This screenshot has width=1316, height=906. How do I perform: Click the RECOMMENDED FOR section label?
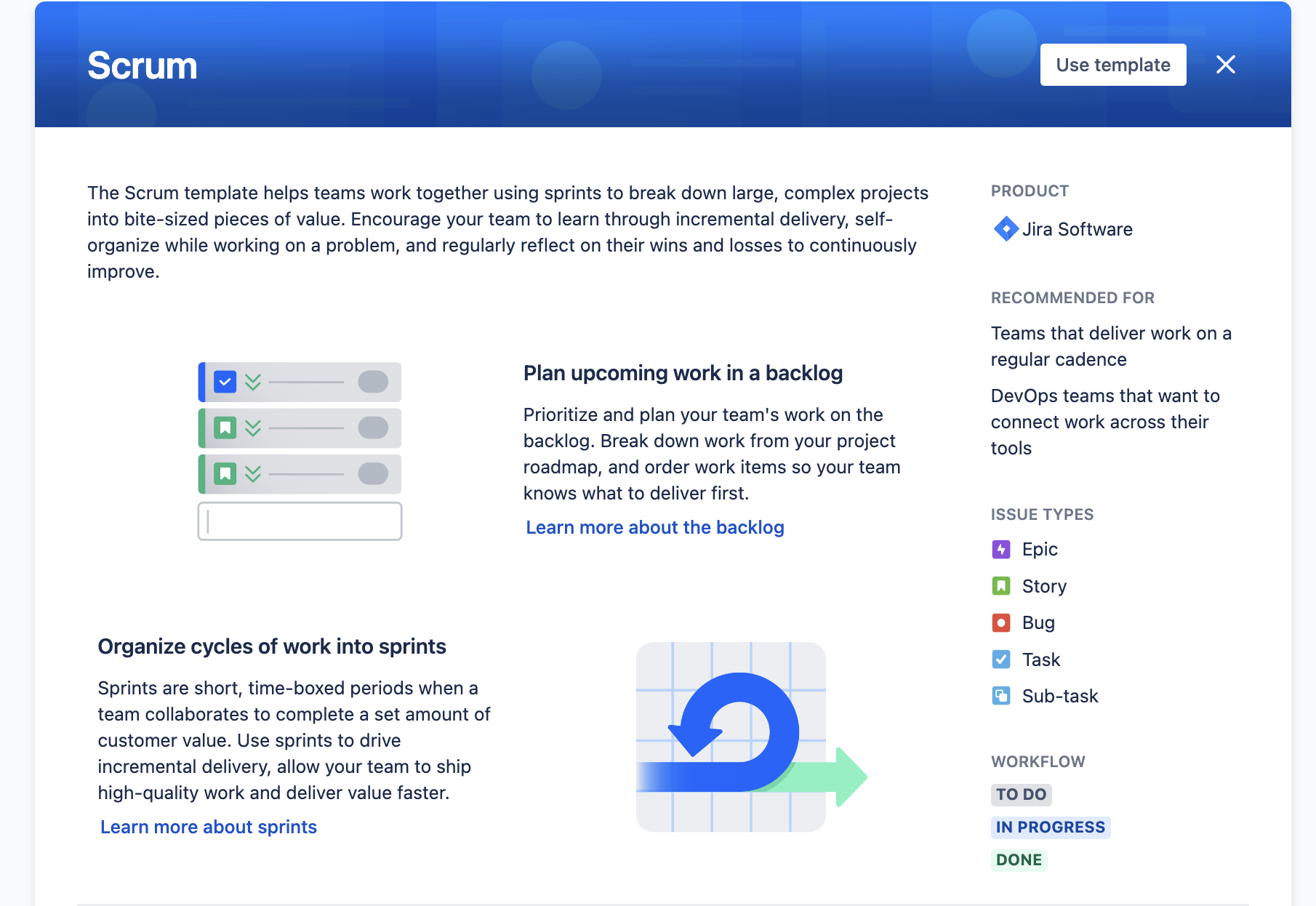[x=1072, y=297]
